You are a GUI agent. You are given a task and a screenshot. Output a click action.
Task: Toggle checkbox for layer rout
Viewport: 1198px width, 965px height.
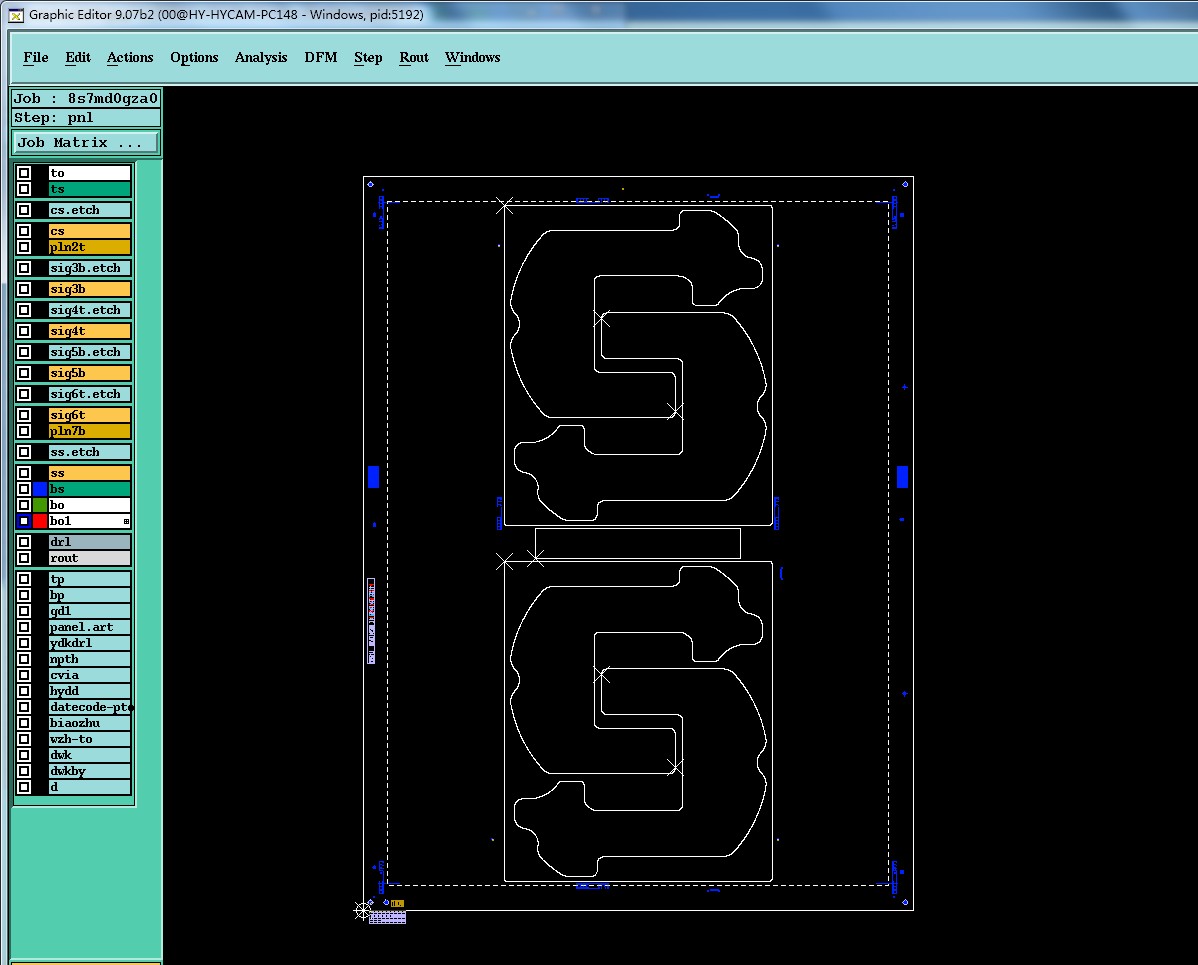tap(24, 559)
